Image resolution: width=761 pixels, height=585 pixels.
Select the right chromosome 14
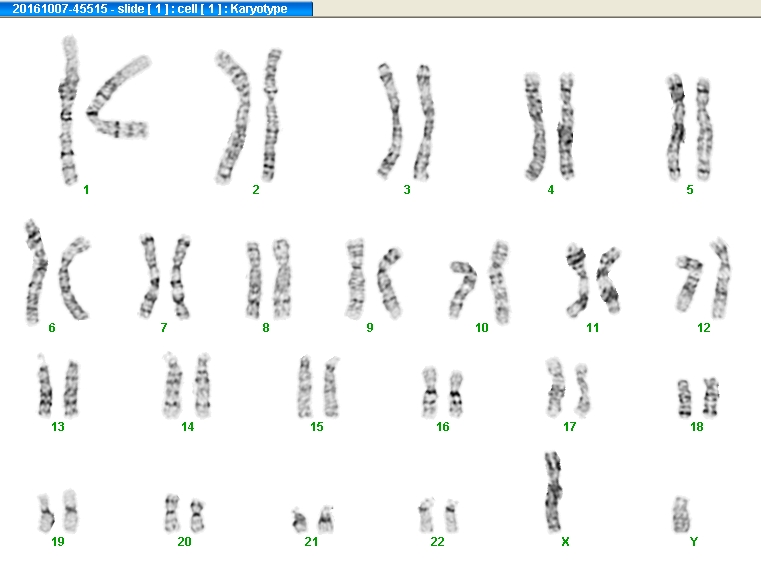click(x=203, y=385)
